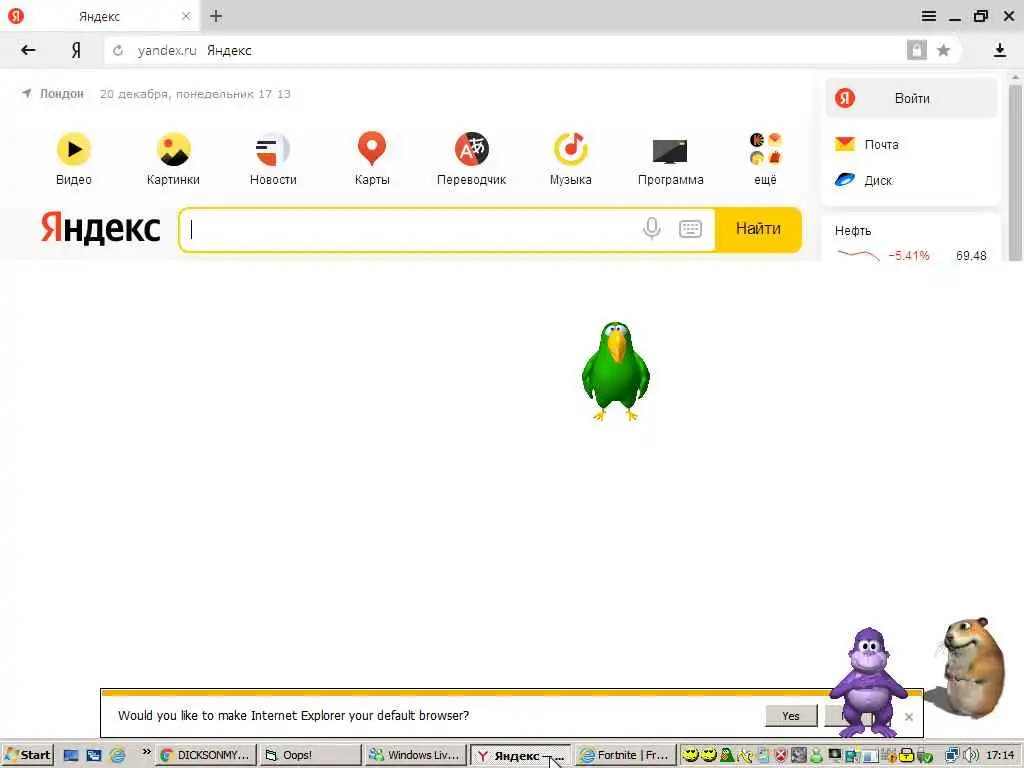Click Show Desktop quick launch icon
The image size is (1024, 768).
[x=71, y=756]
